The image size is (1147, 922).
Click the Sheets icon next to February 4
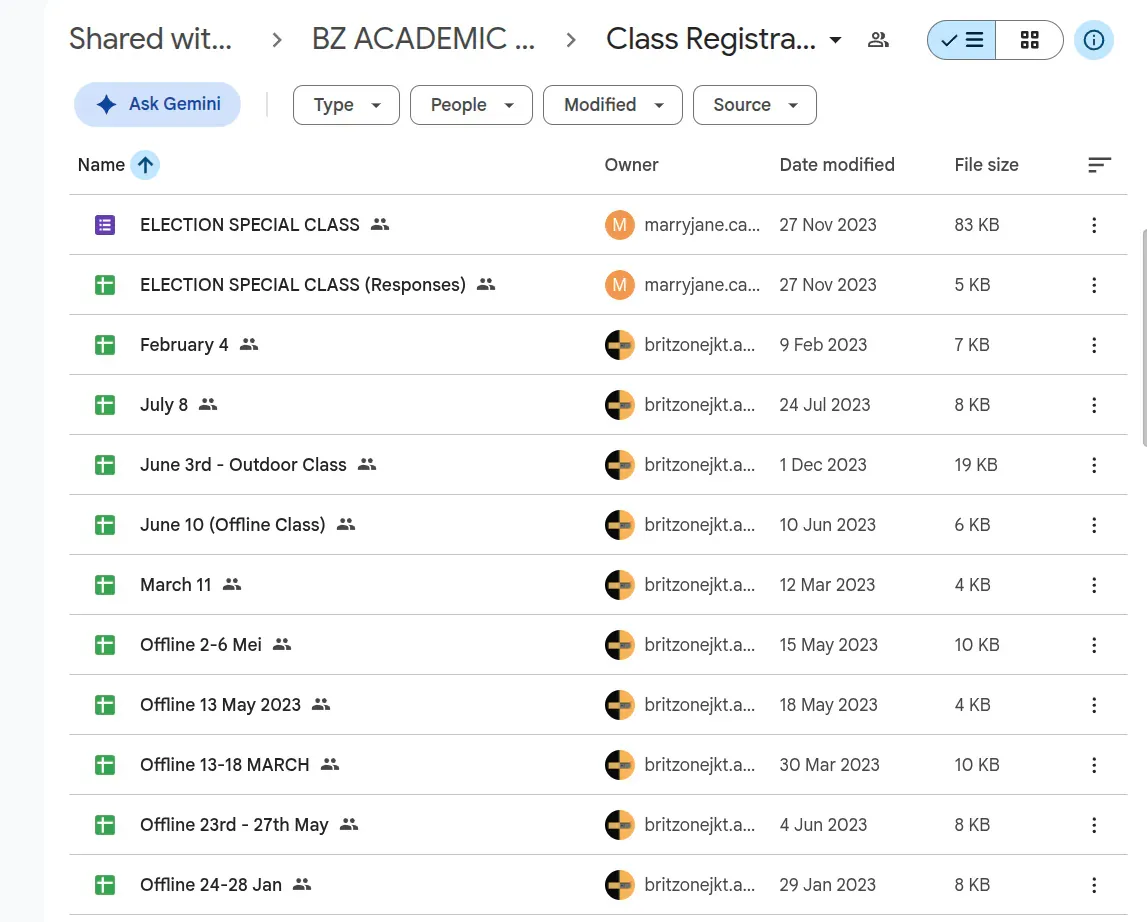tap(105, 345)
